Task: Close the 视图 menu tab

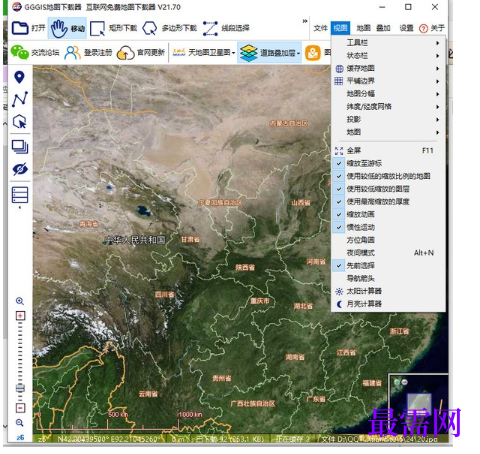Action: pyautogui.click(x=340, y=28)
